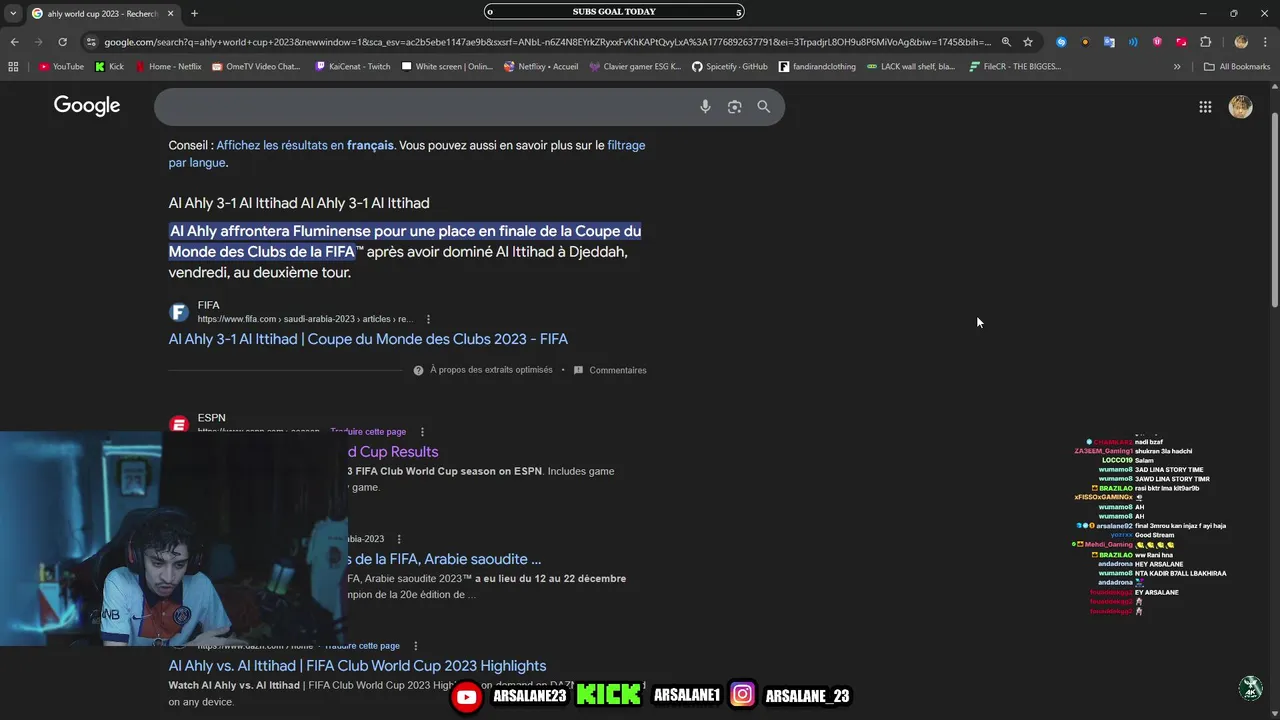Open the Home - Netflix bookmark
The height and width of the screenshot is (720, 1280).
tap(167, 67)
